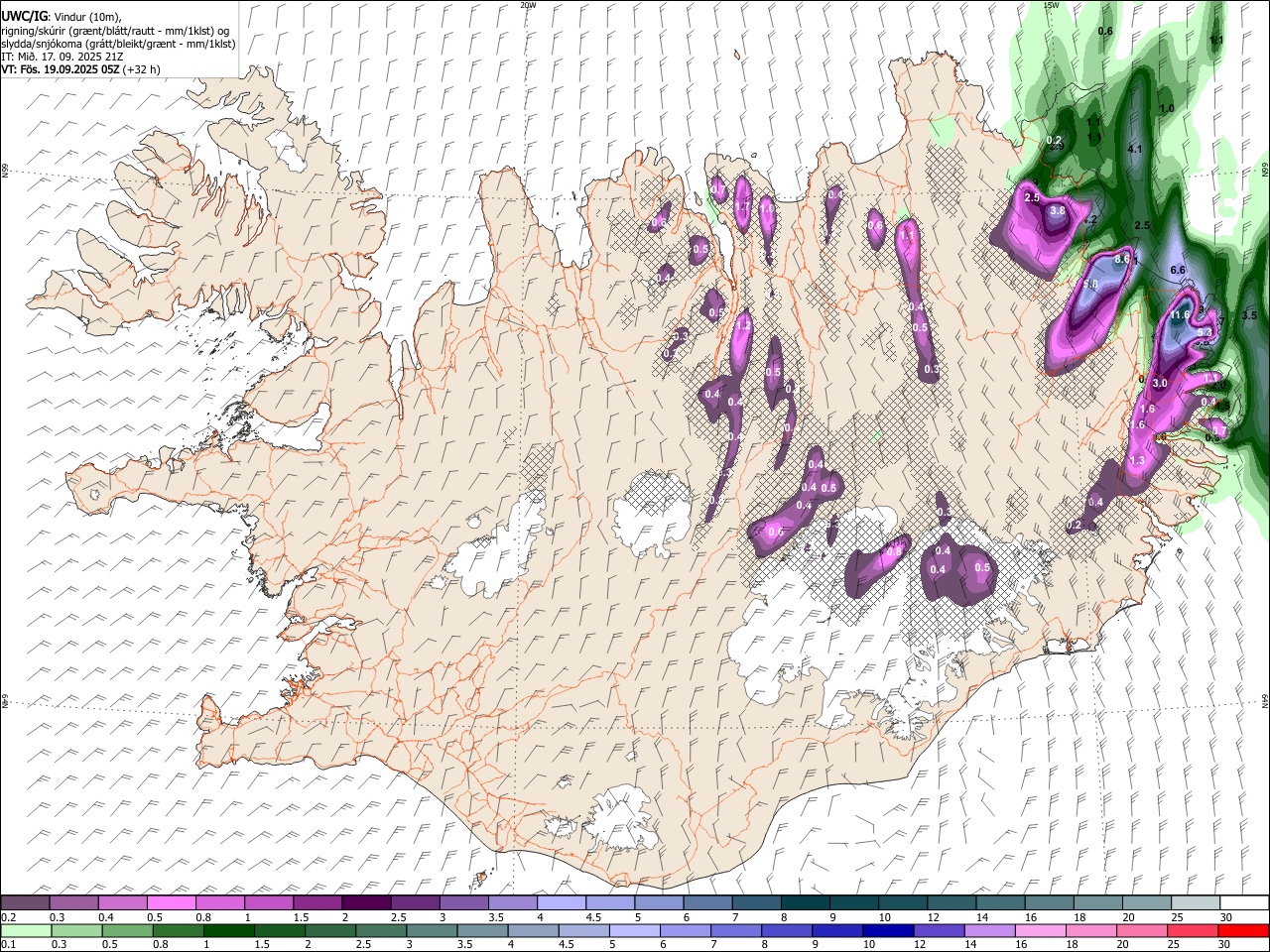Click the '3.8' value in the pink snow area
This screenshot has height=952, width=1270.
pos(1058,210)
